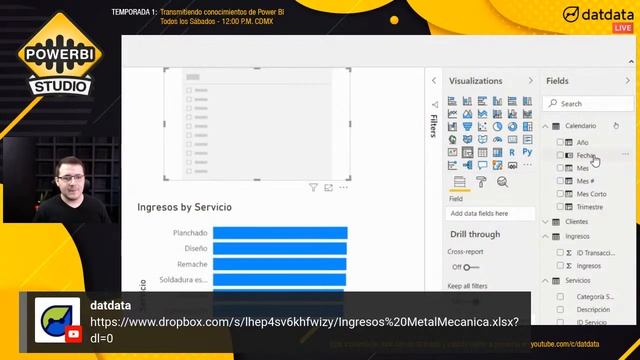
Task: Select the Gauge visual
Action: [x=497, y=140]
